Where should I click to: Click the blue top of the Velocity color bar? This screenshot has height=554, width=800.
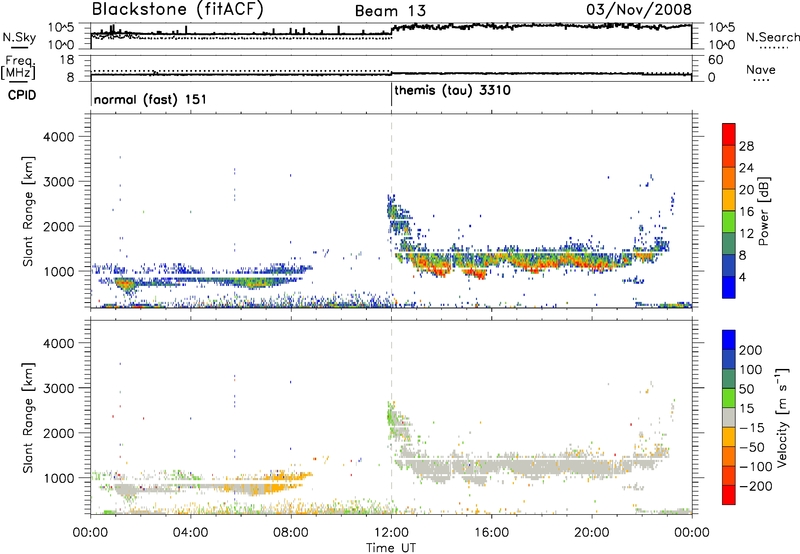(x=729, y=339)
